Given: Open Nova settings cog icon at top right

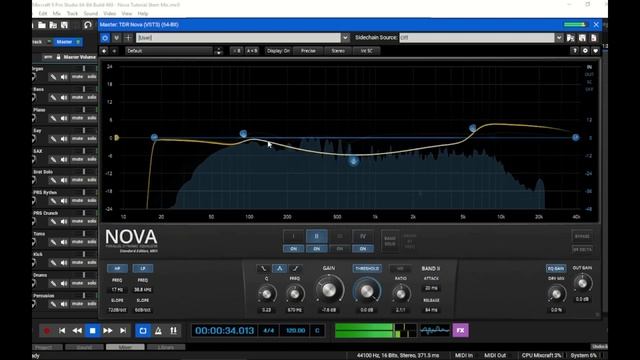Looking at the screenshot, I should (585, 51).
